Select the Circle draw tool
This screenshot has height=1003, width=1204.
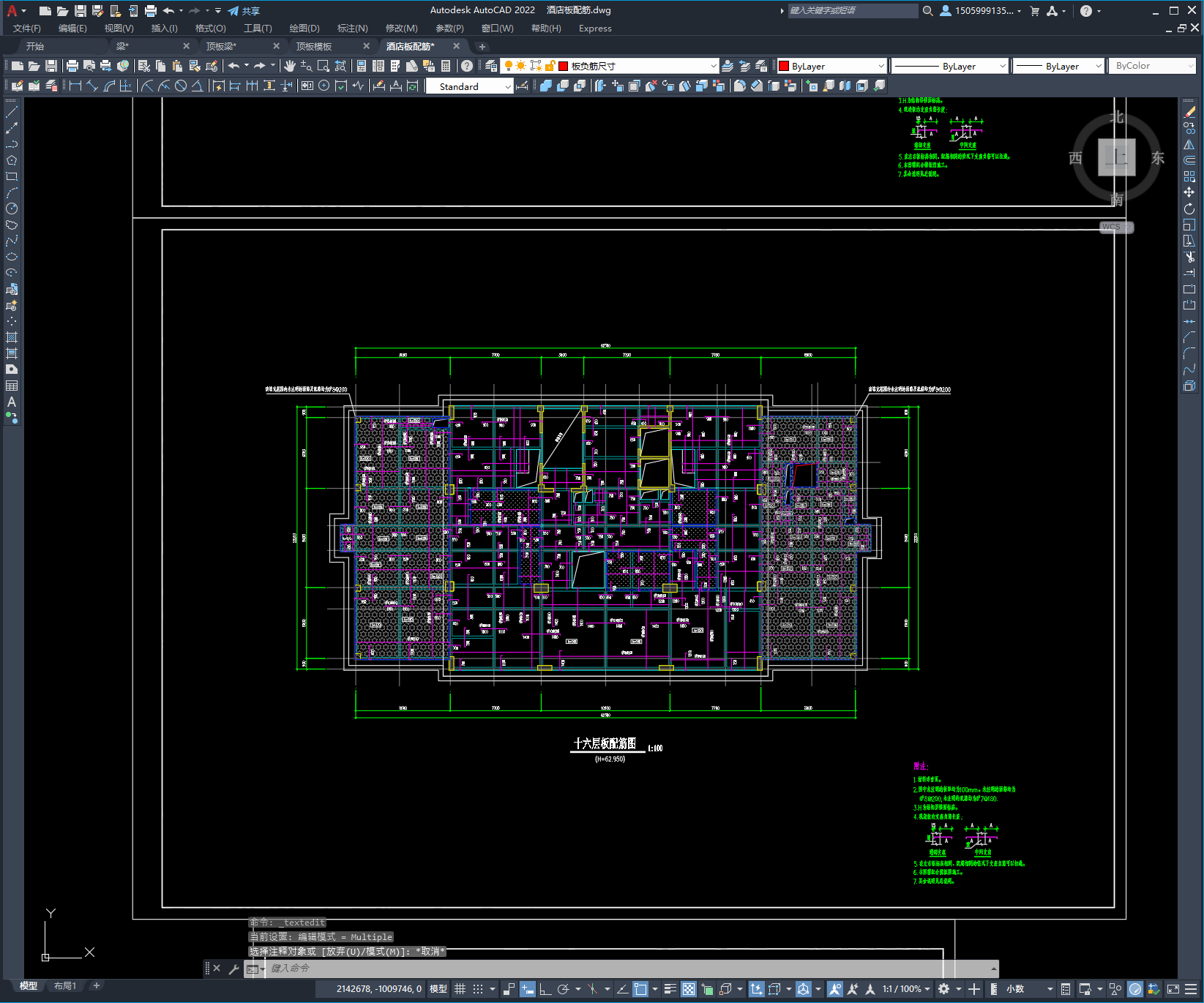(12, 209)
